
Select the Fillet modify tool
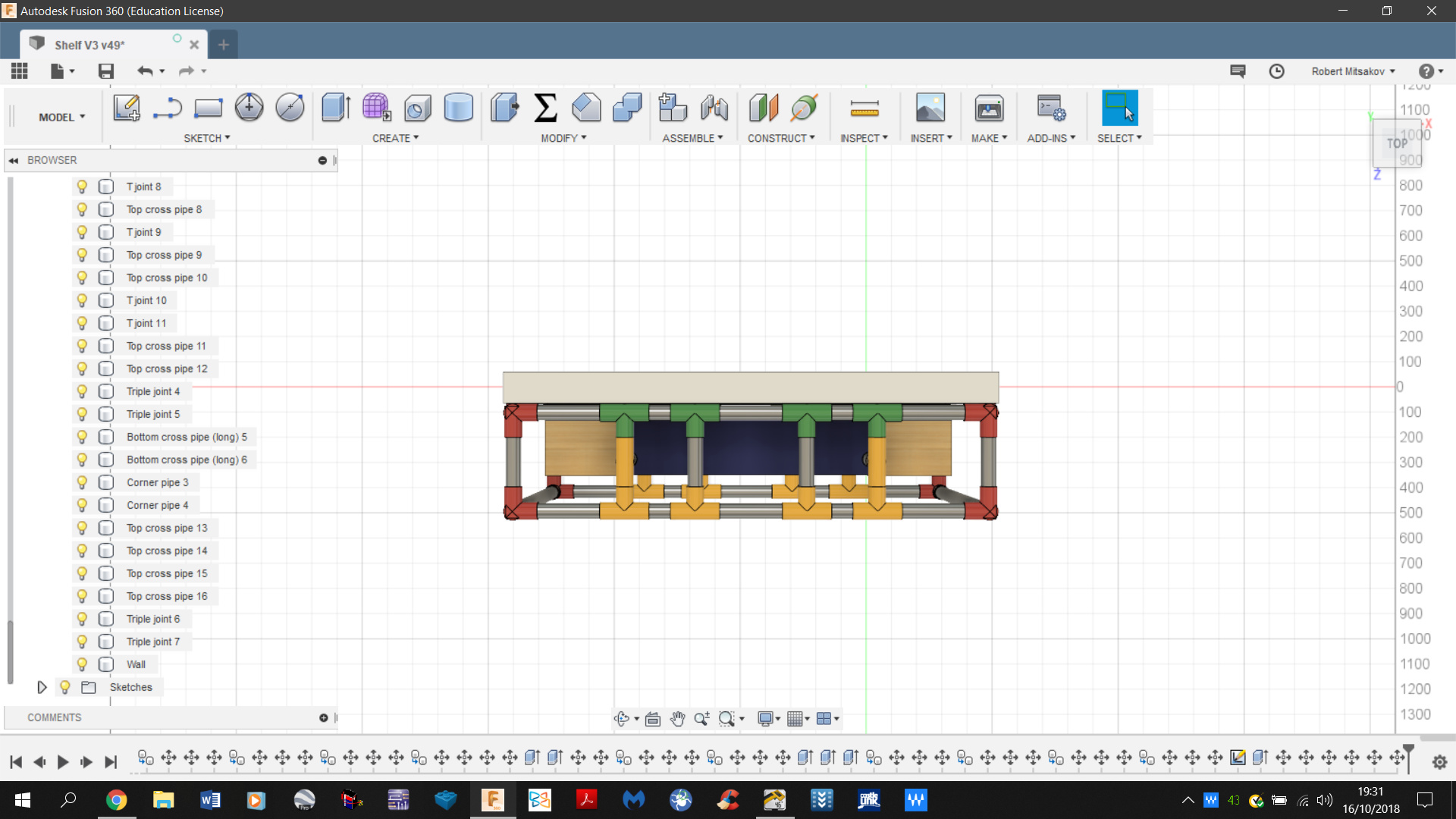[x=586, y=108]
